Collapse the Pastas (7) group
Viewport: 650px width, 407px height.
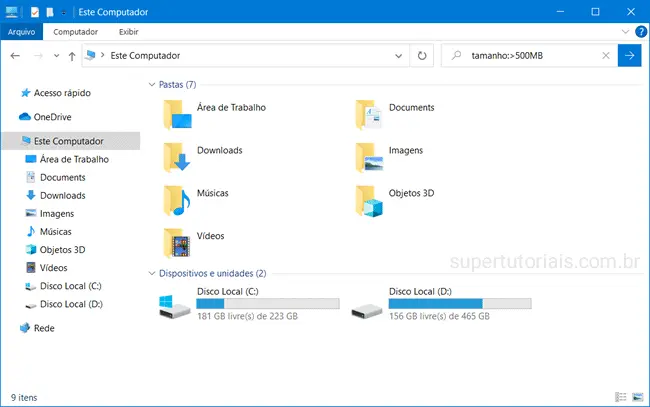[151, 85]
